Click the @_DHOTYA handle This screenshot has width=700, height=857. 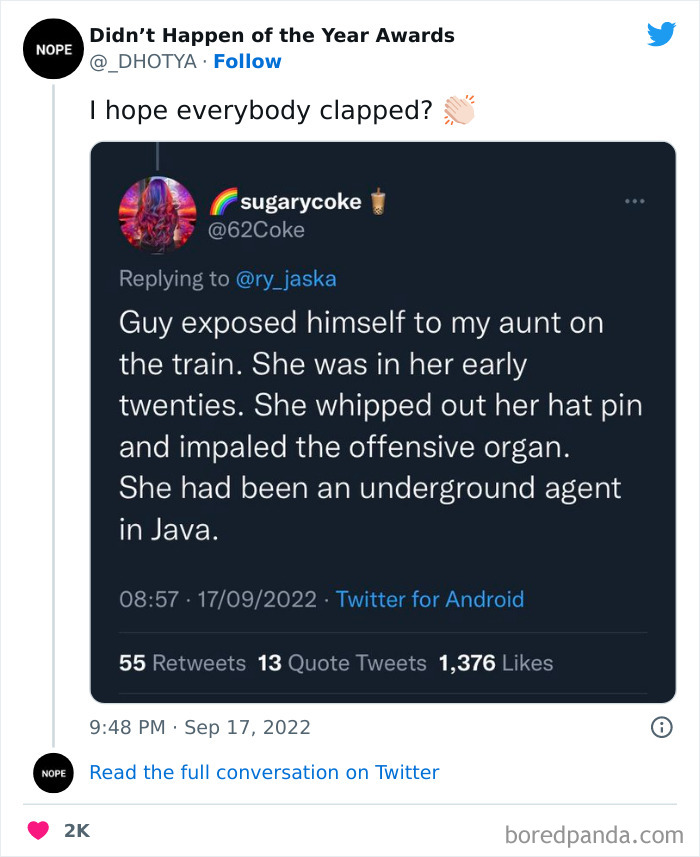pos(141,61)
